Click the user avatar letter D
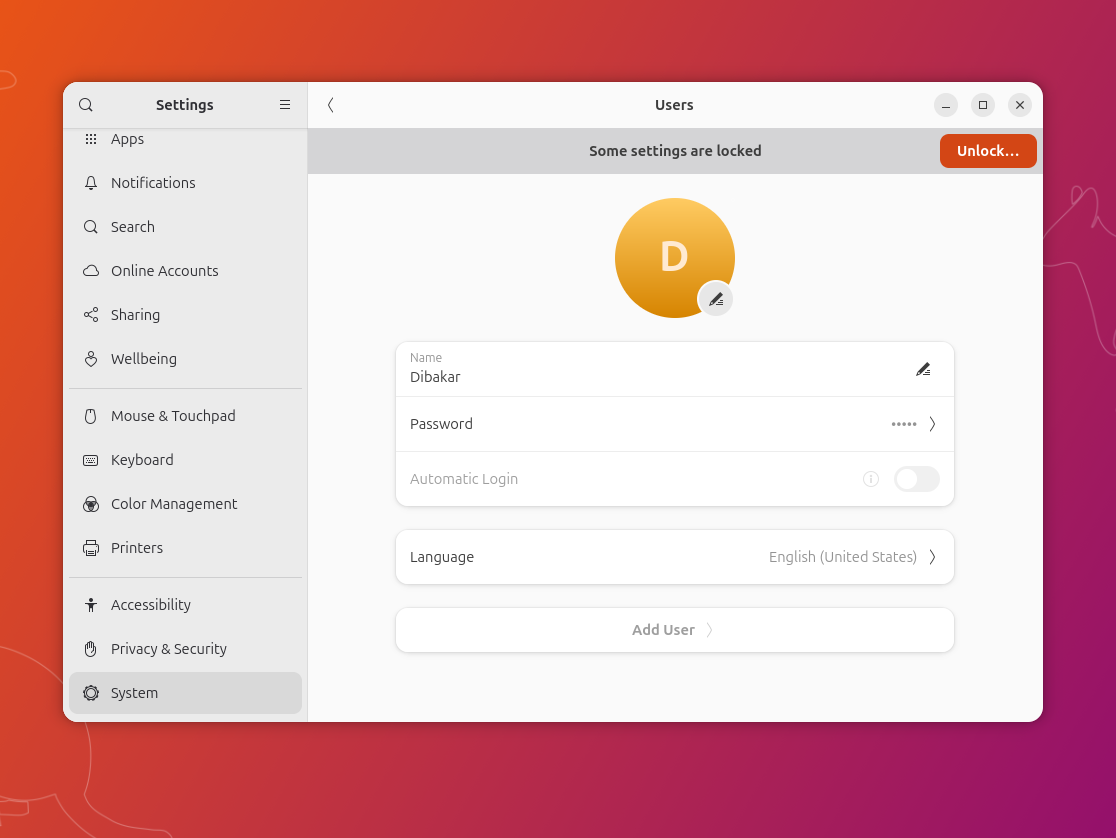 [674, 257]
